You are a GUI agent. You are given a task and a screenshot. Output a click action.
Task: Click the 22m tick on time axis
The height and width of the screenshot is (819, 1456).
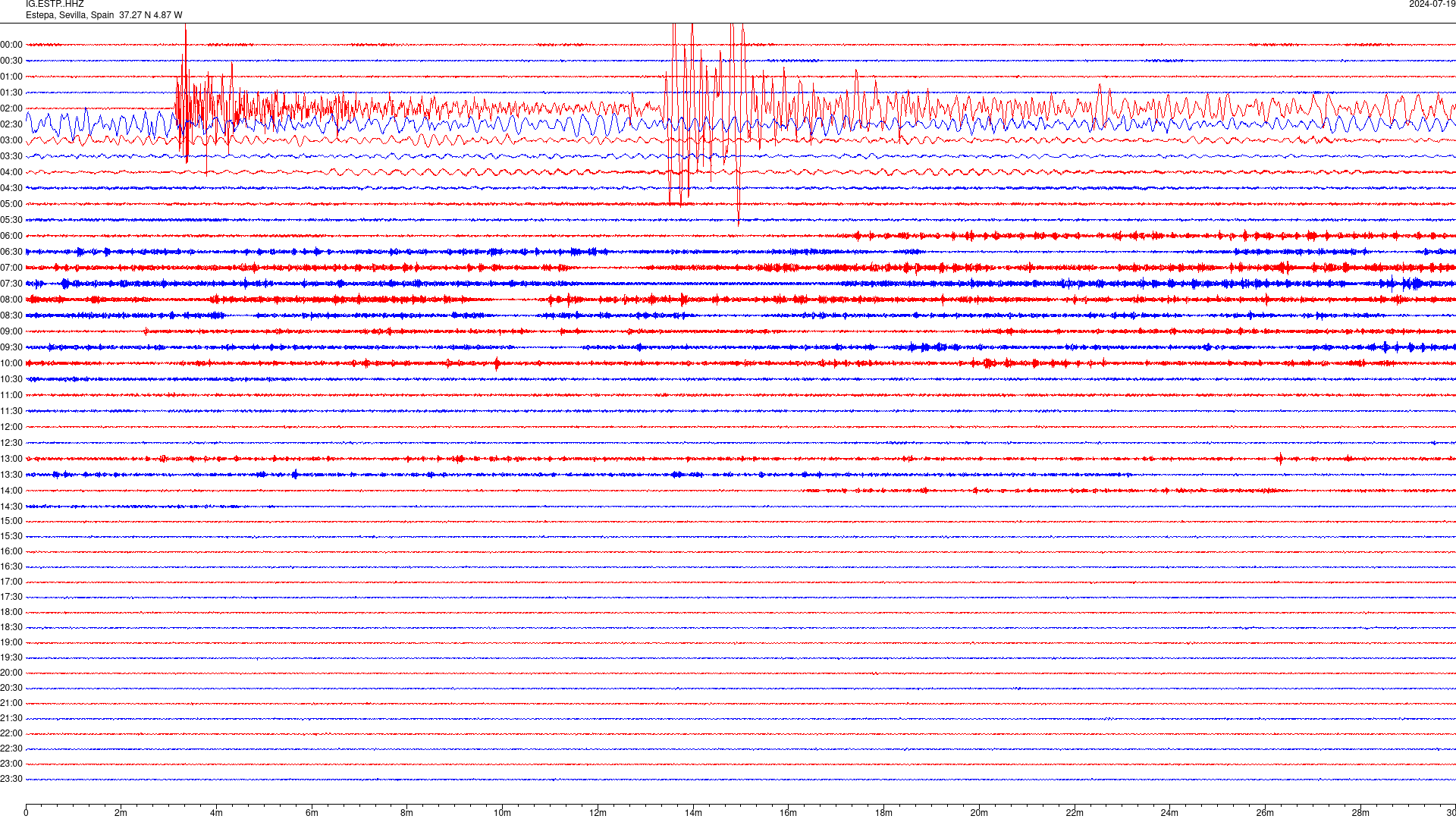click(1075, 813)
